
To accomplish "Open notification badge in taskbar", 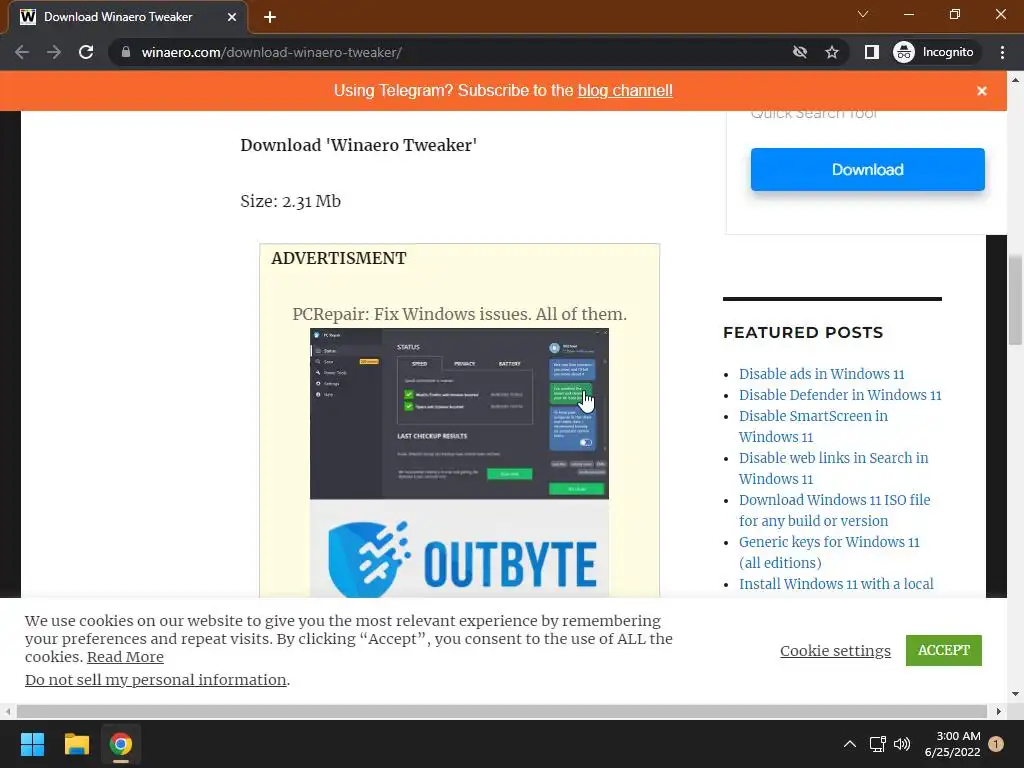I will click(x=996, y=744).
